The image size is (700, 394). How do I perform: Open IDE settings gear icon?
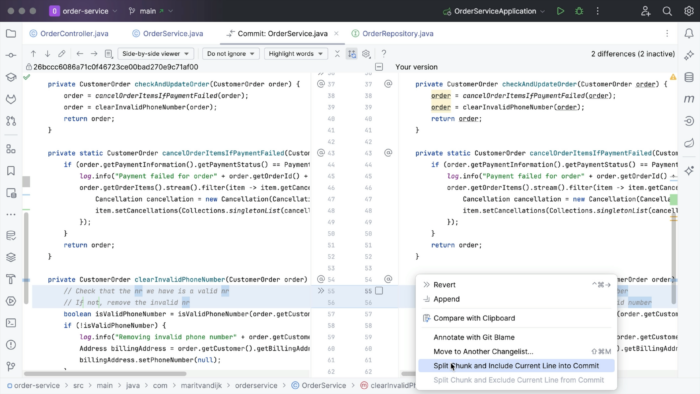pyautogui.click(x=689, y=11)
